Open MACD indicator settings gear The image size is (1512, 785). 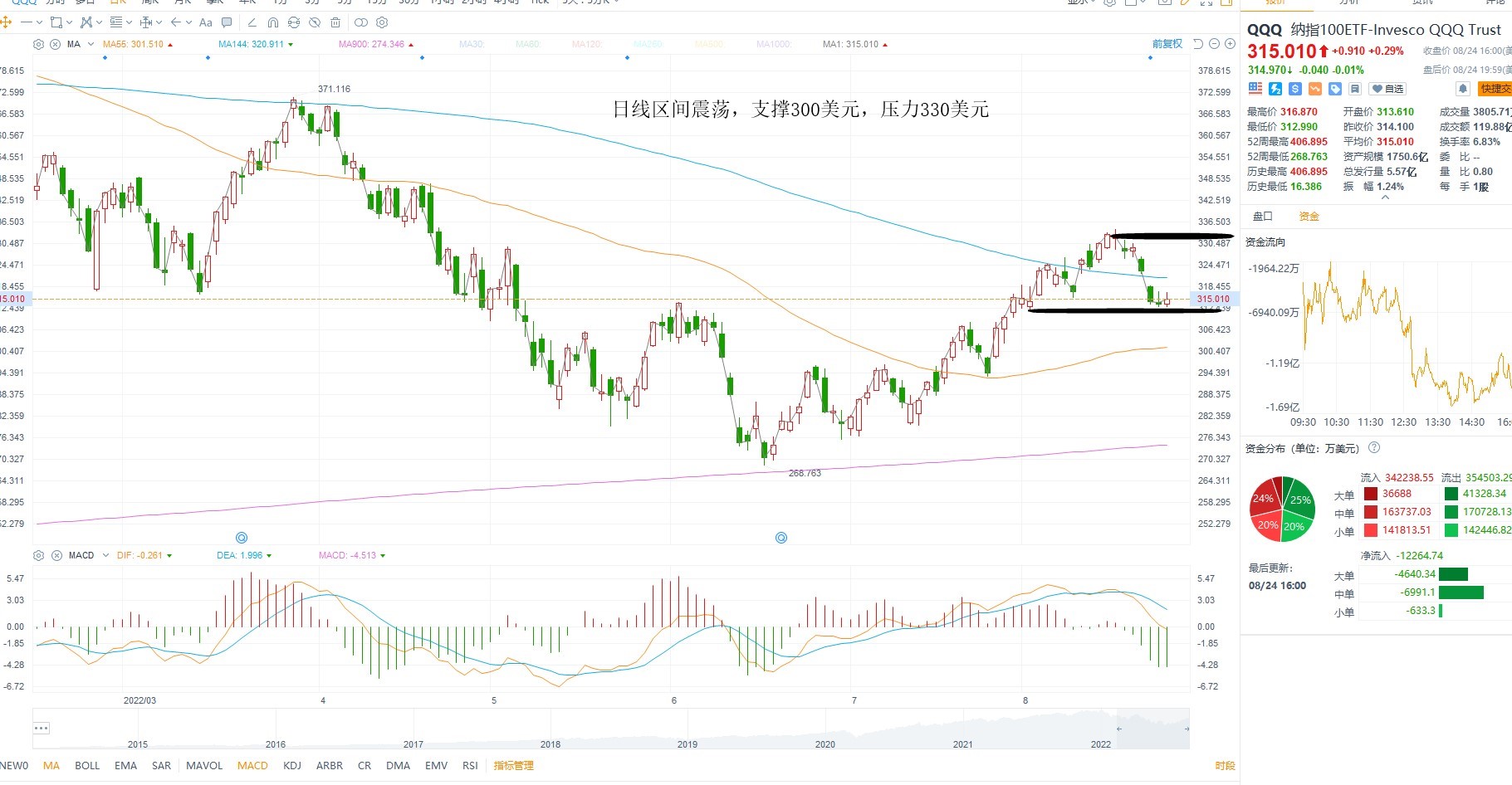pos(38,555)
